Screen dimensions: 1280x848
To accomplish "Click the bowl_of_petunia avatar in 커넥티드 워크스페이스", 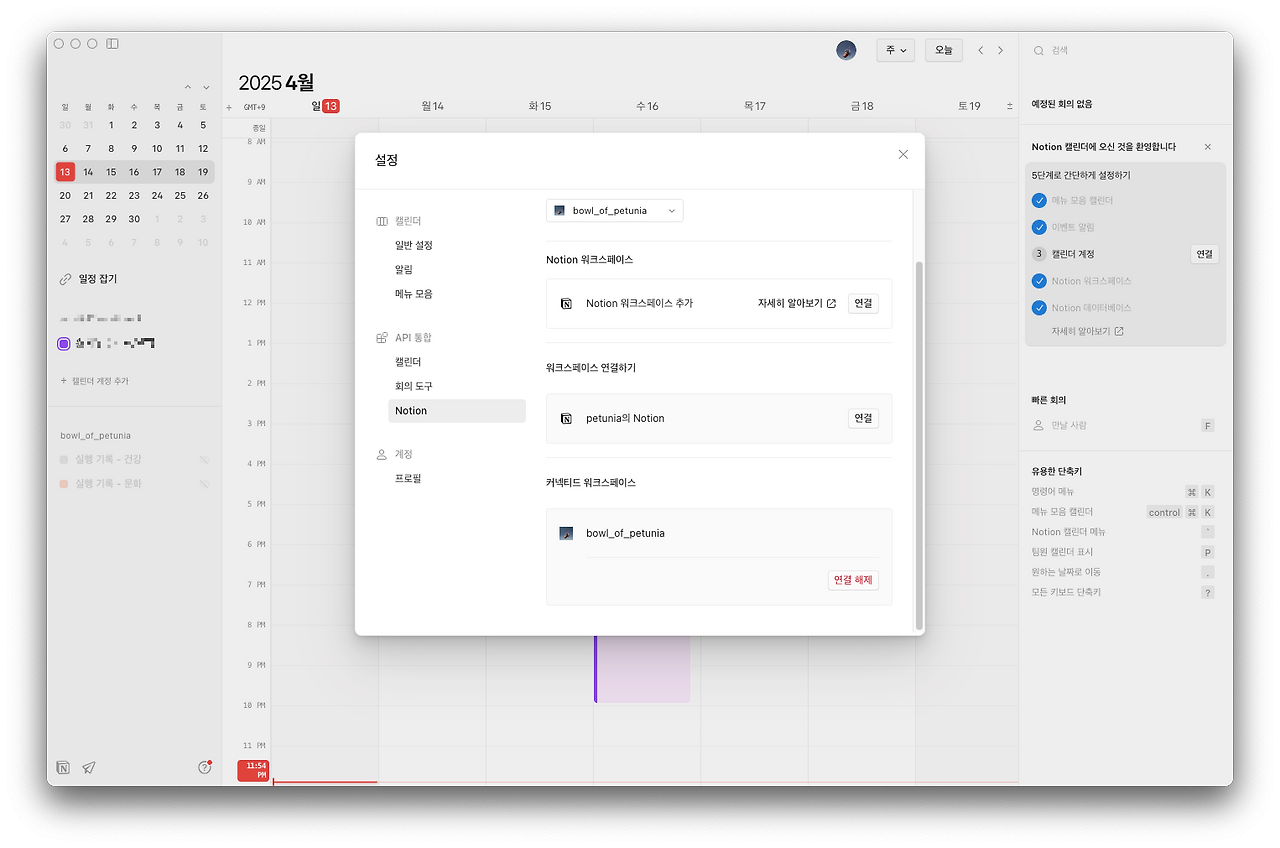I will [x=566, y=533].
